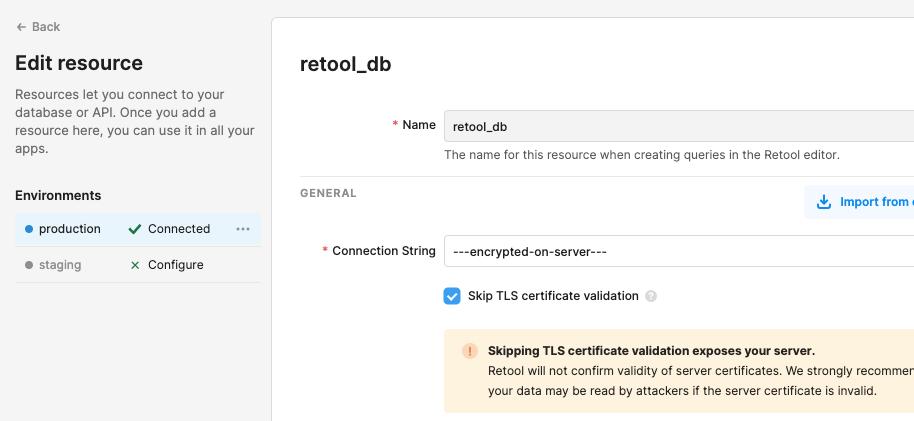Click the help icon beside Skip TLS validation
Screen dimensions: 914x421
(651, 296)
